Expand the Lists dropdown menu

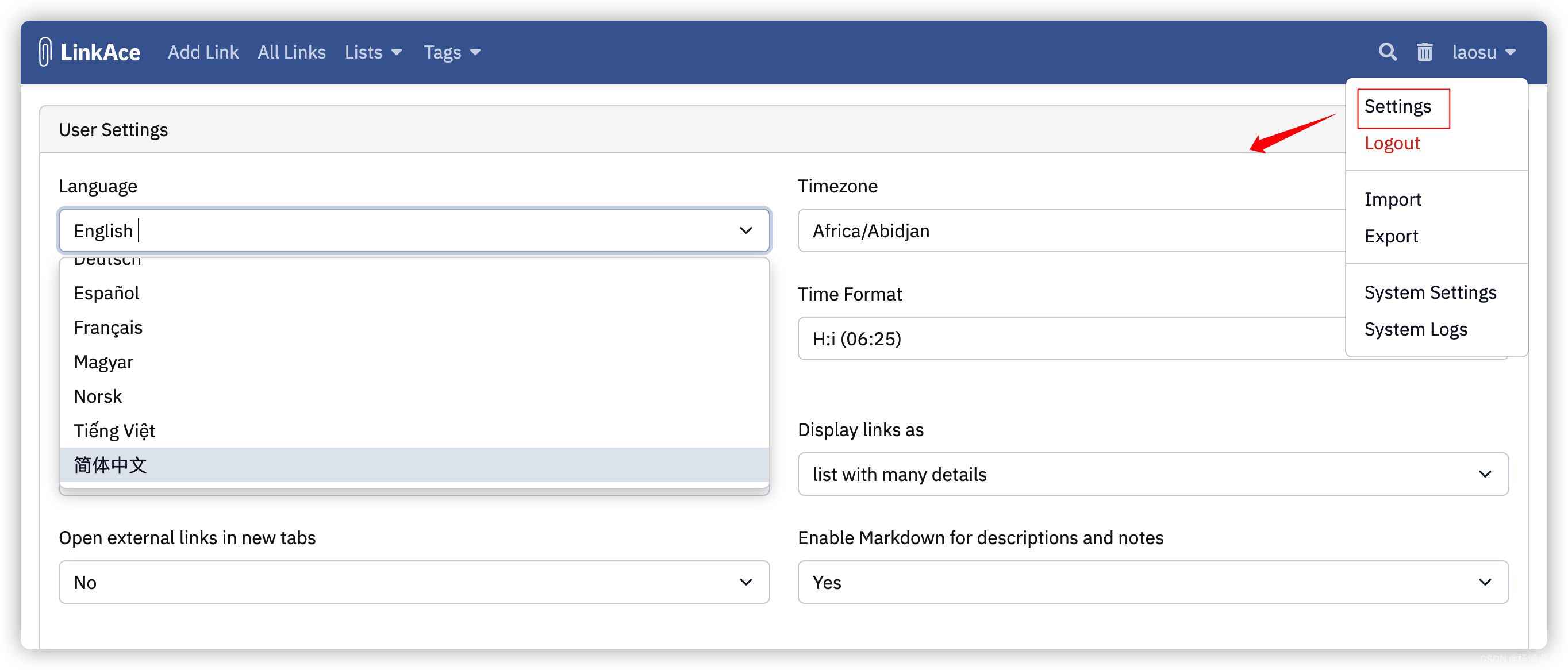372,52
